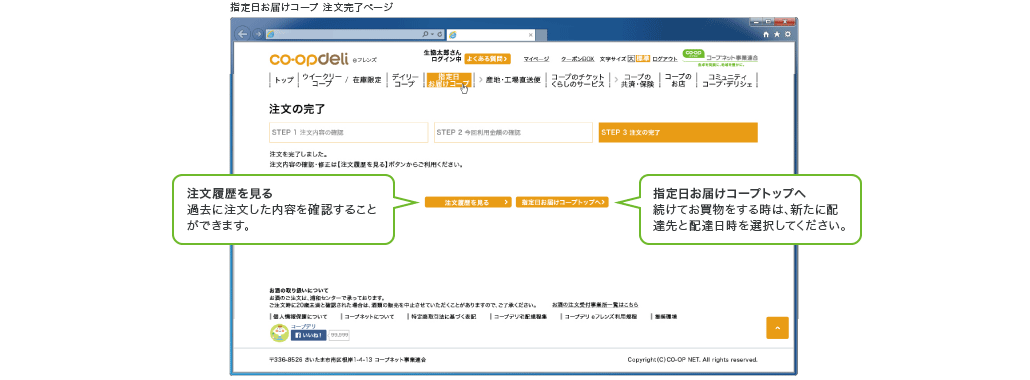Image resolution: width=1030 pixels, height=380 pixels.
Task: Open コープのチケット くらしのサービス menu
Action: [577, 80]
